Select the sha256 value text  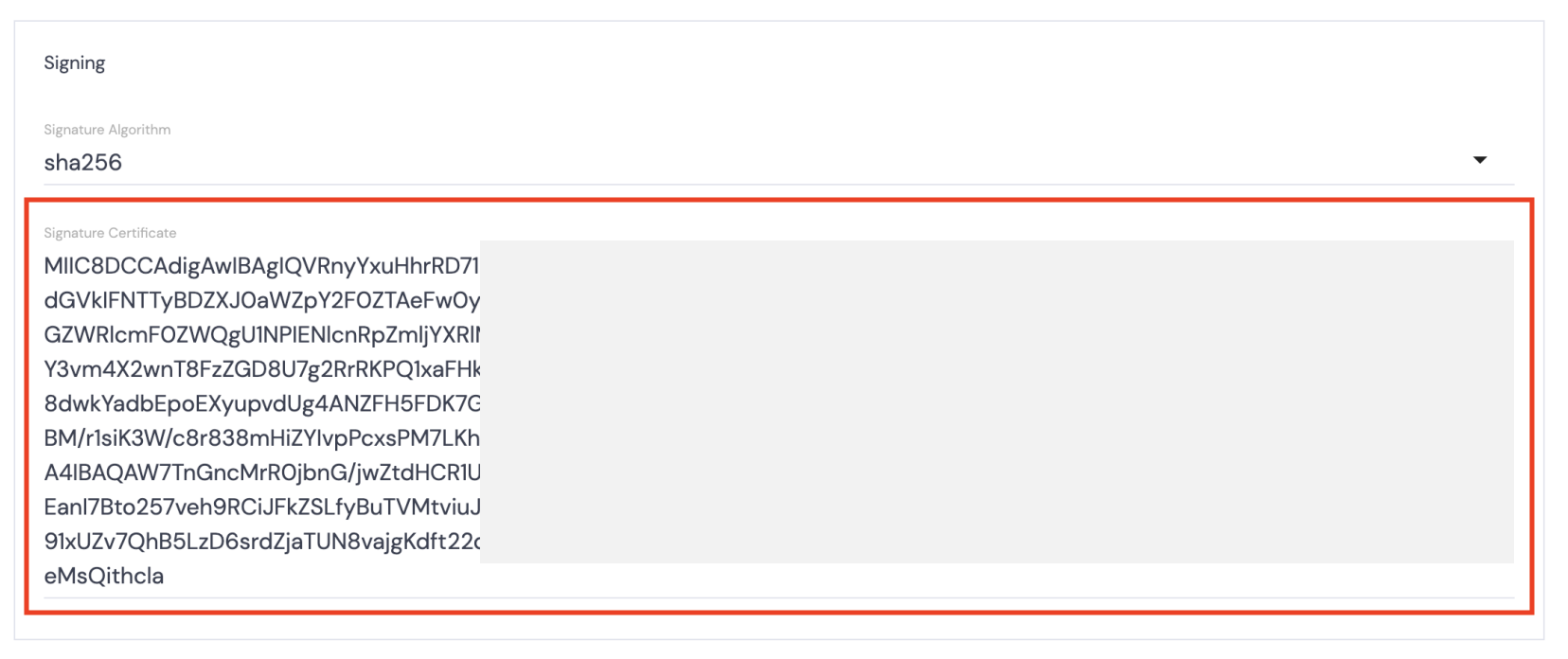(83, 162)
